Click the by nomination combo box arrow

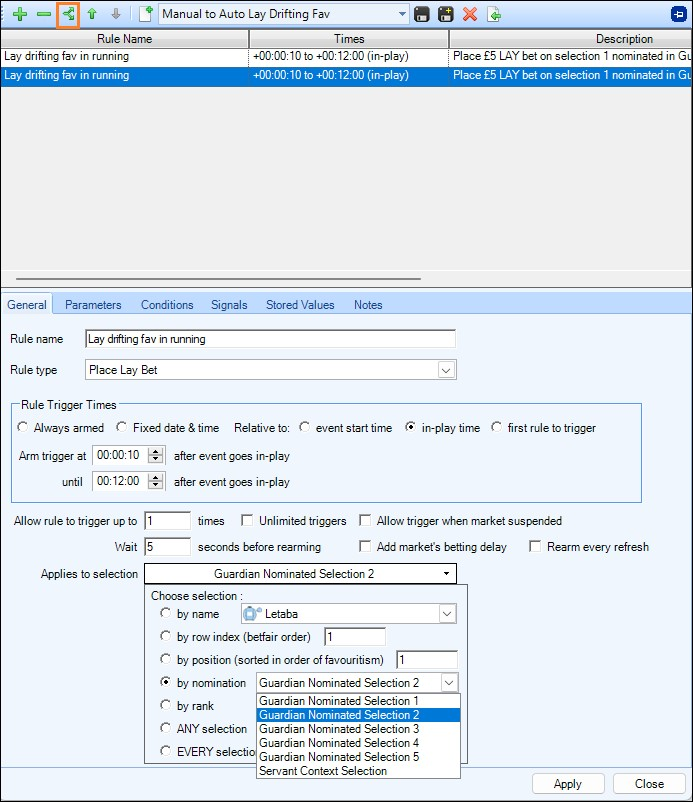[449, 683]
